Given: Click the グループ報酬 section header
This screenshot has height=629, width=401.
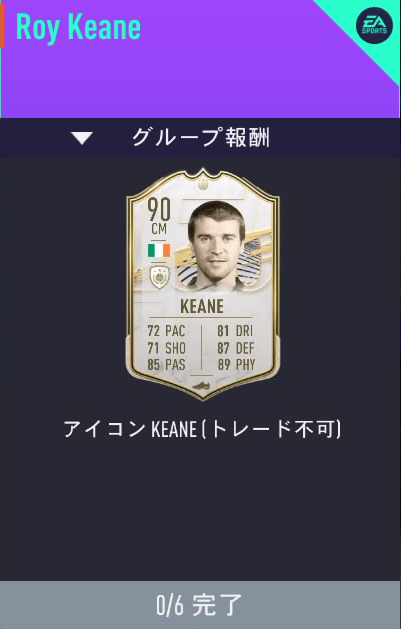Looking at the screenshot, I should click(200, 138).
